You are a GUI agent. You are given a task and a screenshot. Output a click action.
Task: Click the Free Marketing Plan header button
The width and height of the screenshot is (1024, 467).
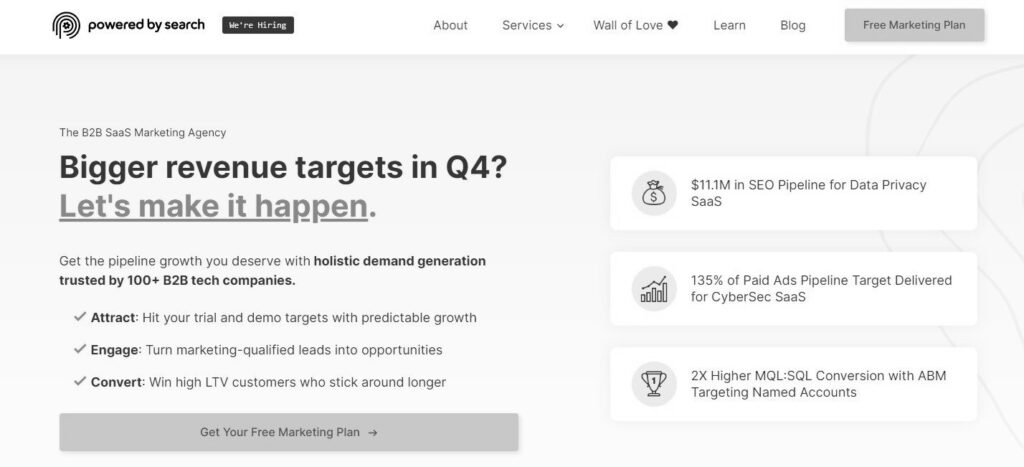point(914,25)
